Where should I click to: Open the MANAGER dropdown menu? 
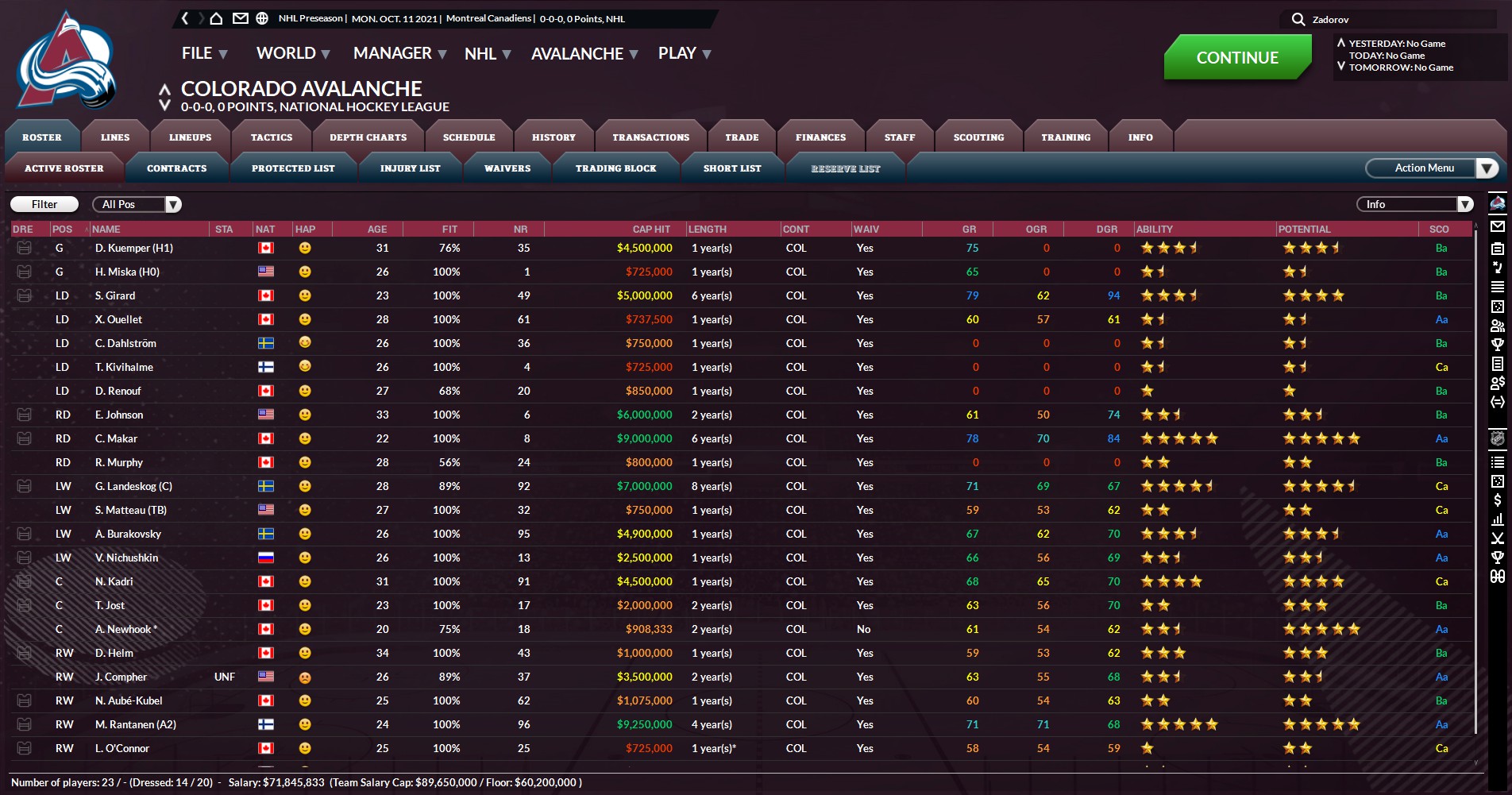[400, 53]
